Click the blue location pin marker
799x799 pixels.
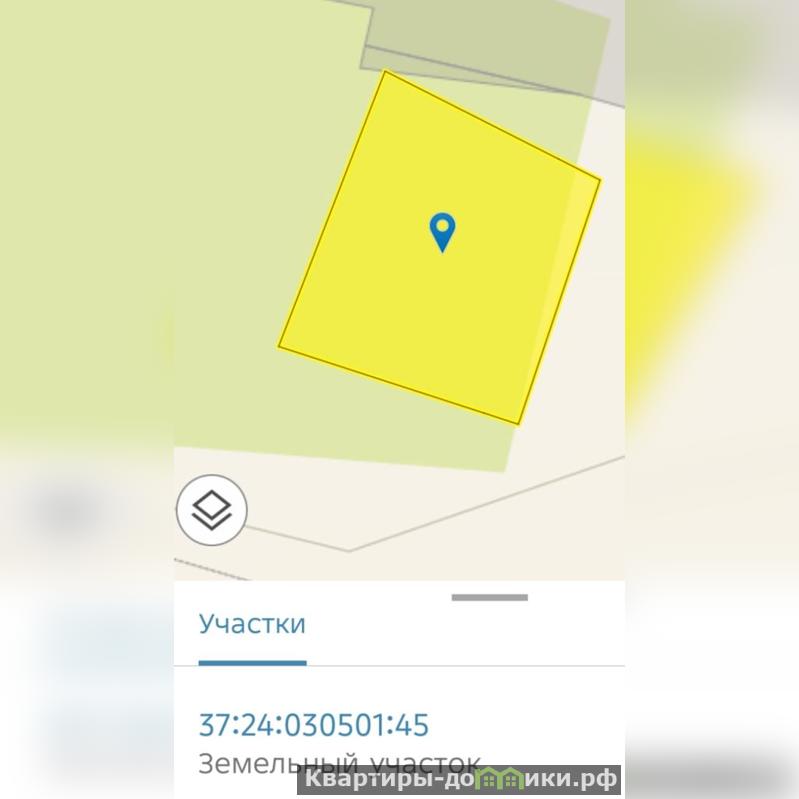pyautogui.click(x=442, y=232)
